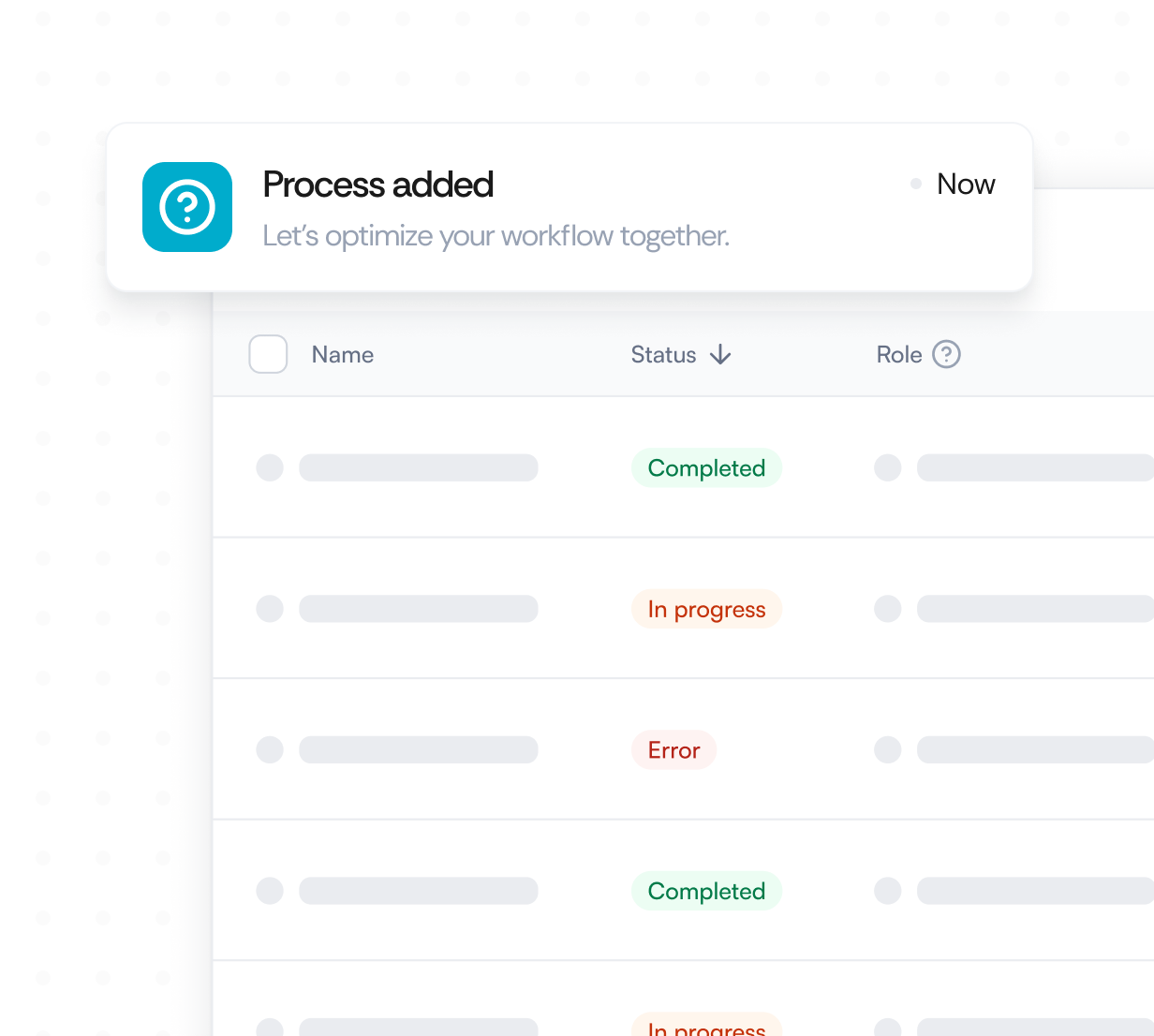The height and width of the screenshot is (1036, 1154).
Task: Click the Role column help icon
Action: [946, 355]
